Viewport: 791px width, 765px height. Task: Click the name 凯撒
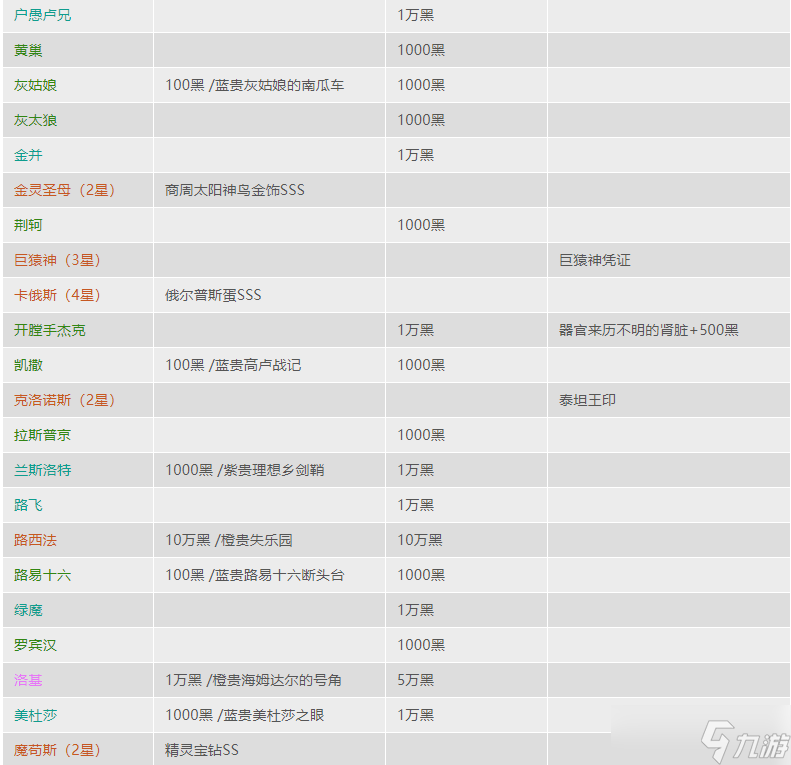(28, 365)
